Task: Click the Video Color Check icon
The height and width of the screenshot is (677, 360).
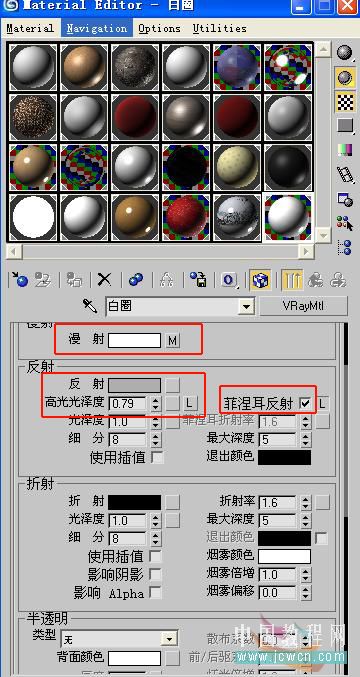Action: [344, 150]
